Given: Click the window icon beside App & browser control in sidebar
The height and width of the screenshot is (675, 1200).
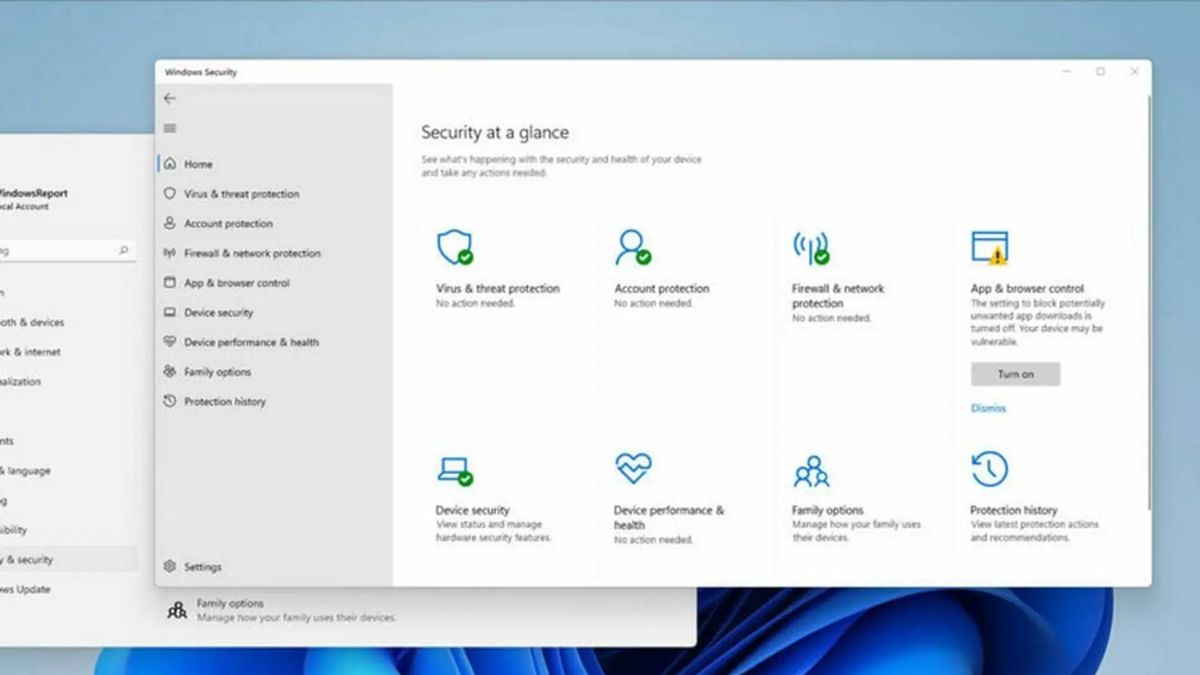Looking at the screenshot, I should point(169,283).
